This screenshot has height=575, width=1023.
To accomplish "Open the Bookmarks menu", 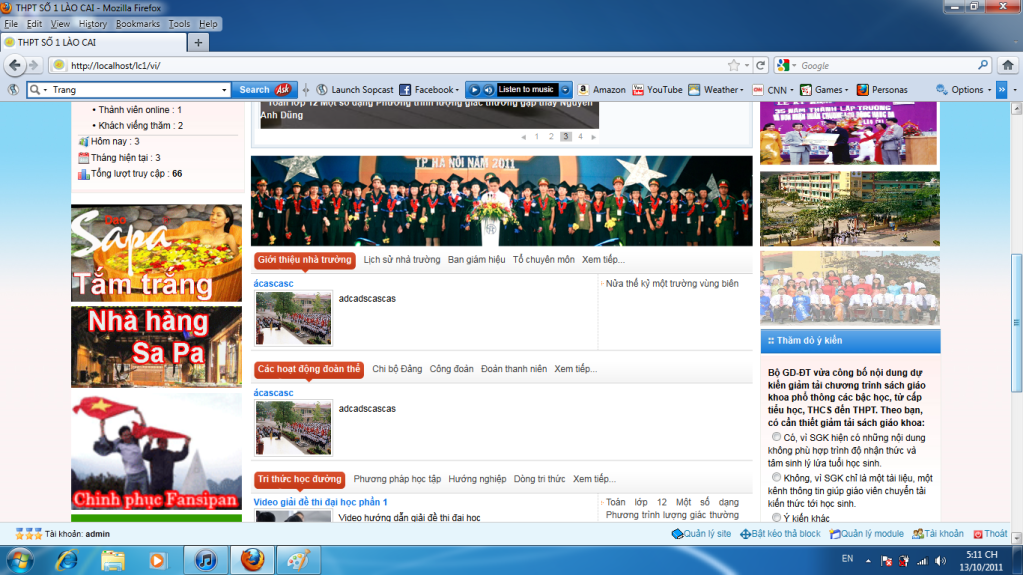I will pos(138,24).
